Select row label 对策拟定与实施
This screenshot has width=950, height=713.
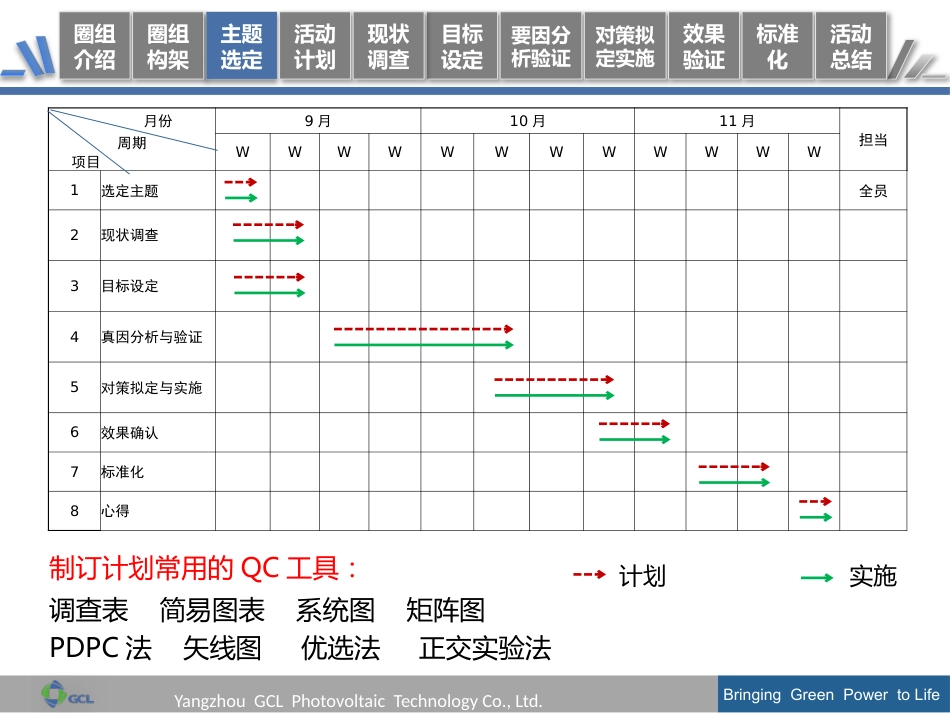point(151,388)
